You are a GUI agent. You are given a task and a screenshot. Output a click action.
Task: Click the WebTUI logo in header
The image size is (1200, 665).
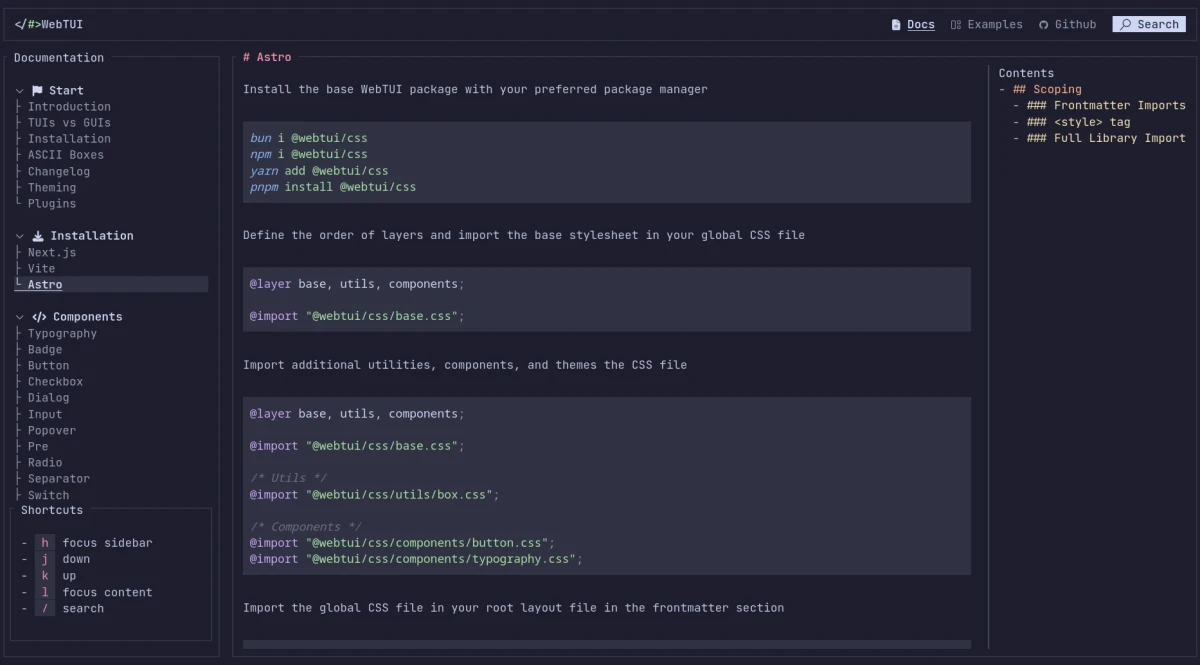tap(48, 24)
